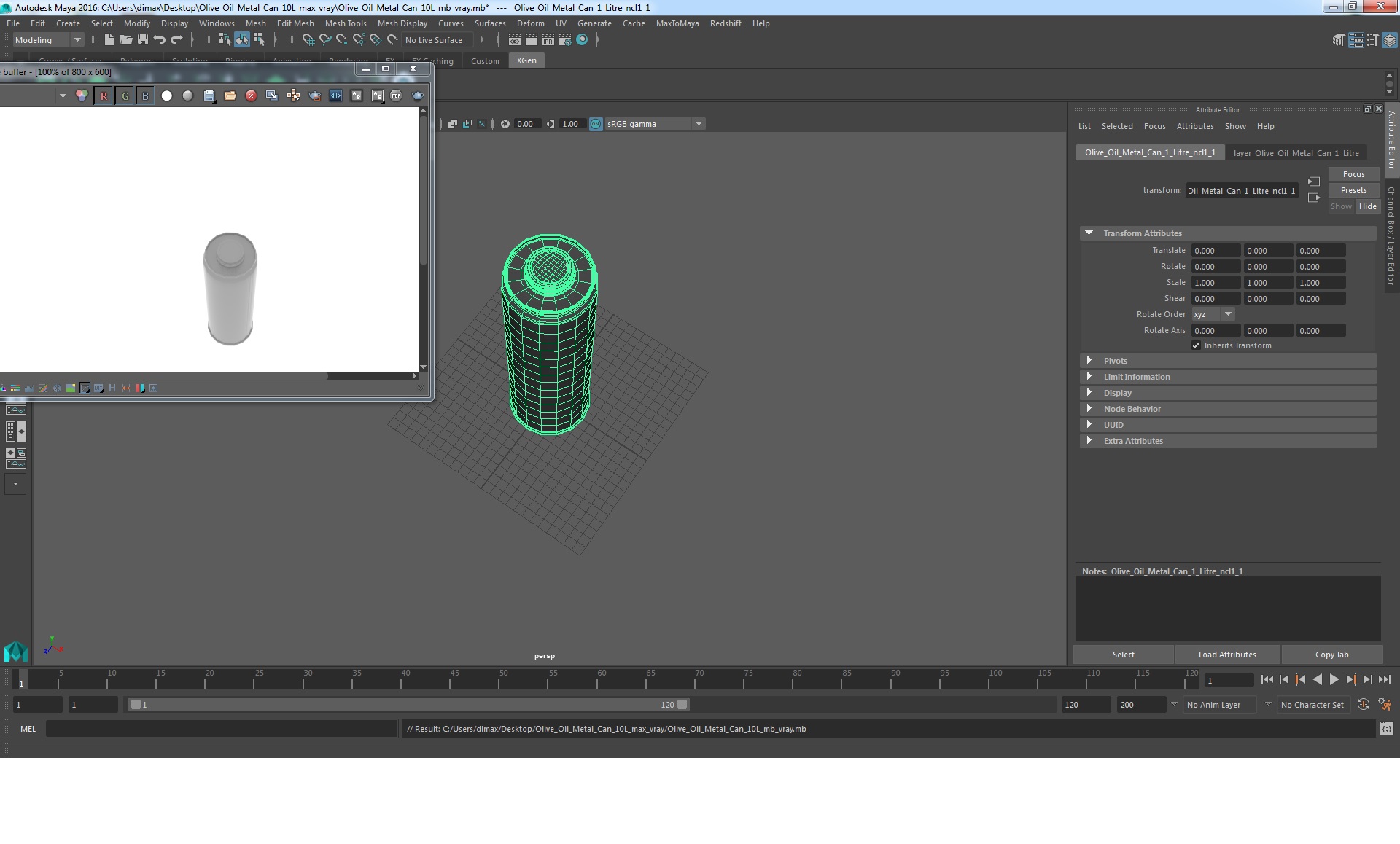Screen dimensions: 1400x844
Task: Click the Translate X input field
Action: 1216,251
